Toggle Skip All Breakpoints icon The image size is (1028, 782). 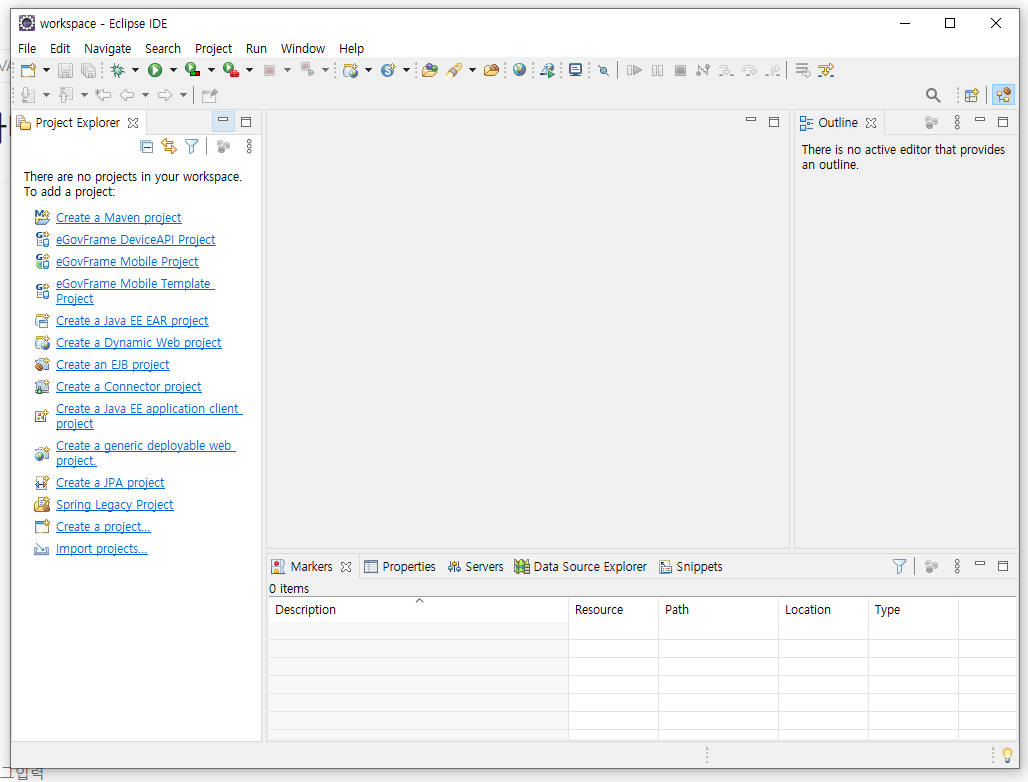click(x=604, y=70)
